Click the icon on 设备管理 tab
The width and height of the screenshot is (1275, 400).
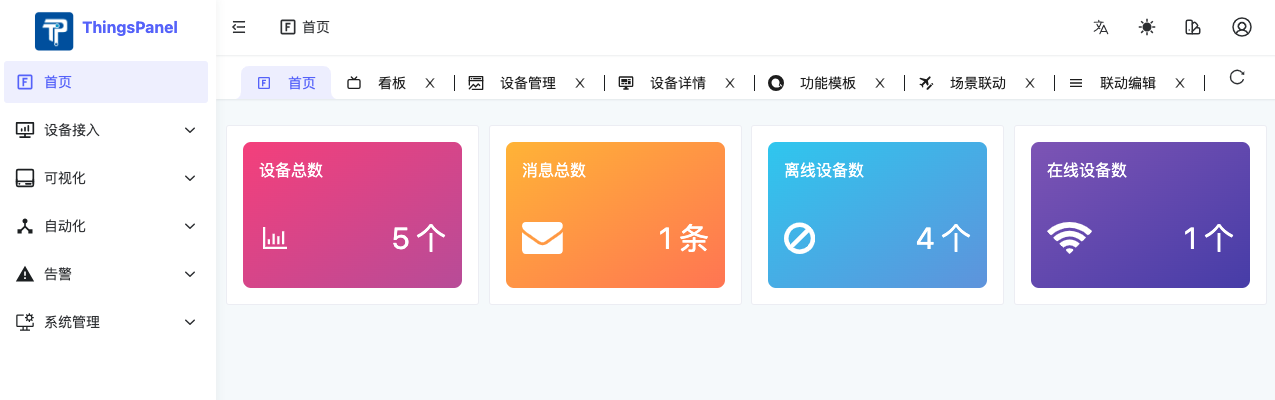(476, 83)
